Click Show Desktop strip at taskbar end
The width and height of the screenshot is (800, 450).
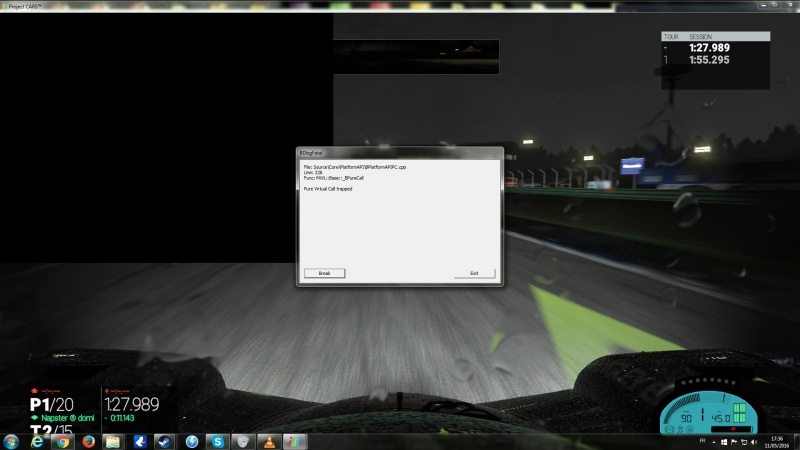(796, 442)
